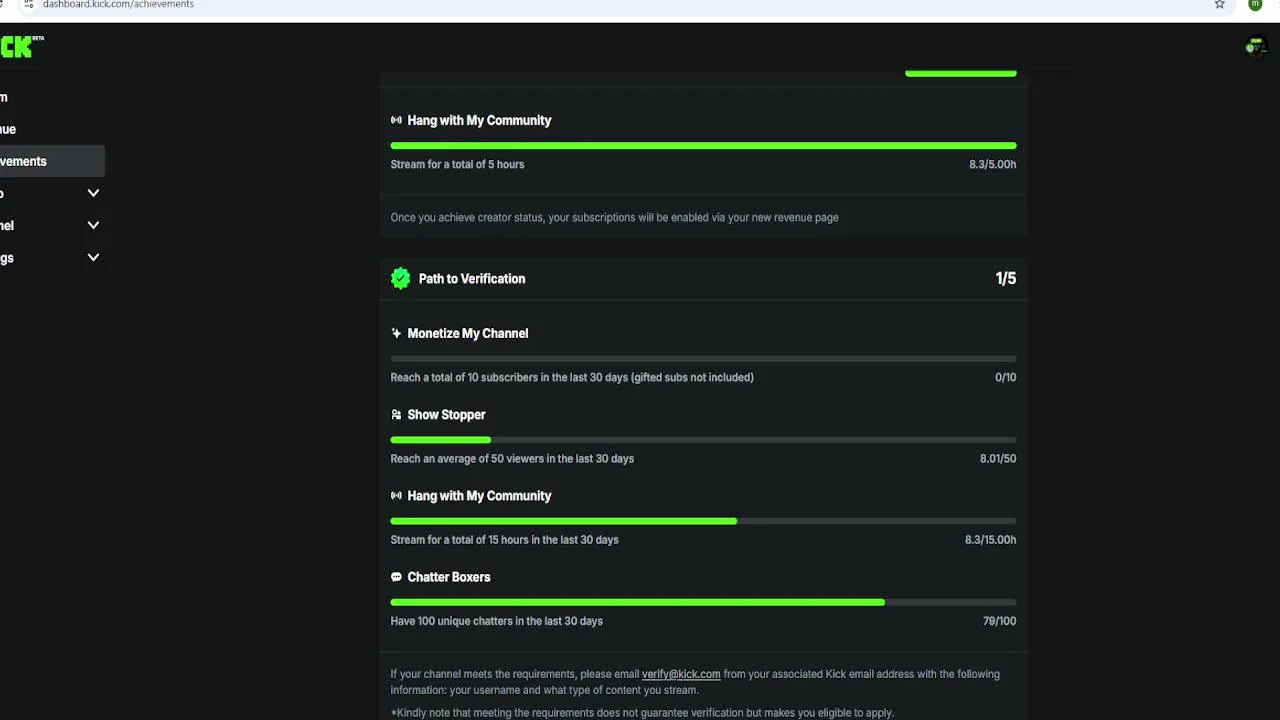Click the Path to Verification heading
This screenshot has width=1280, height=720.
tap(471, 279)
